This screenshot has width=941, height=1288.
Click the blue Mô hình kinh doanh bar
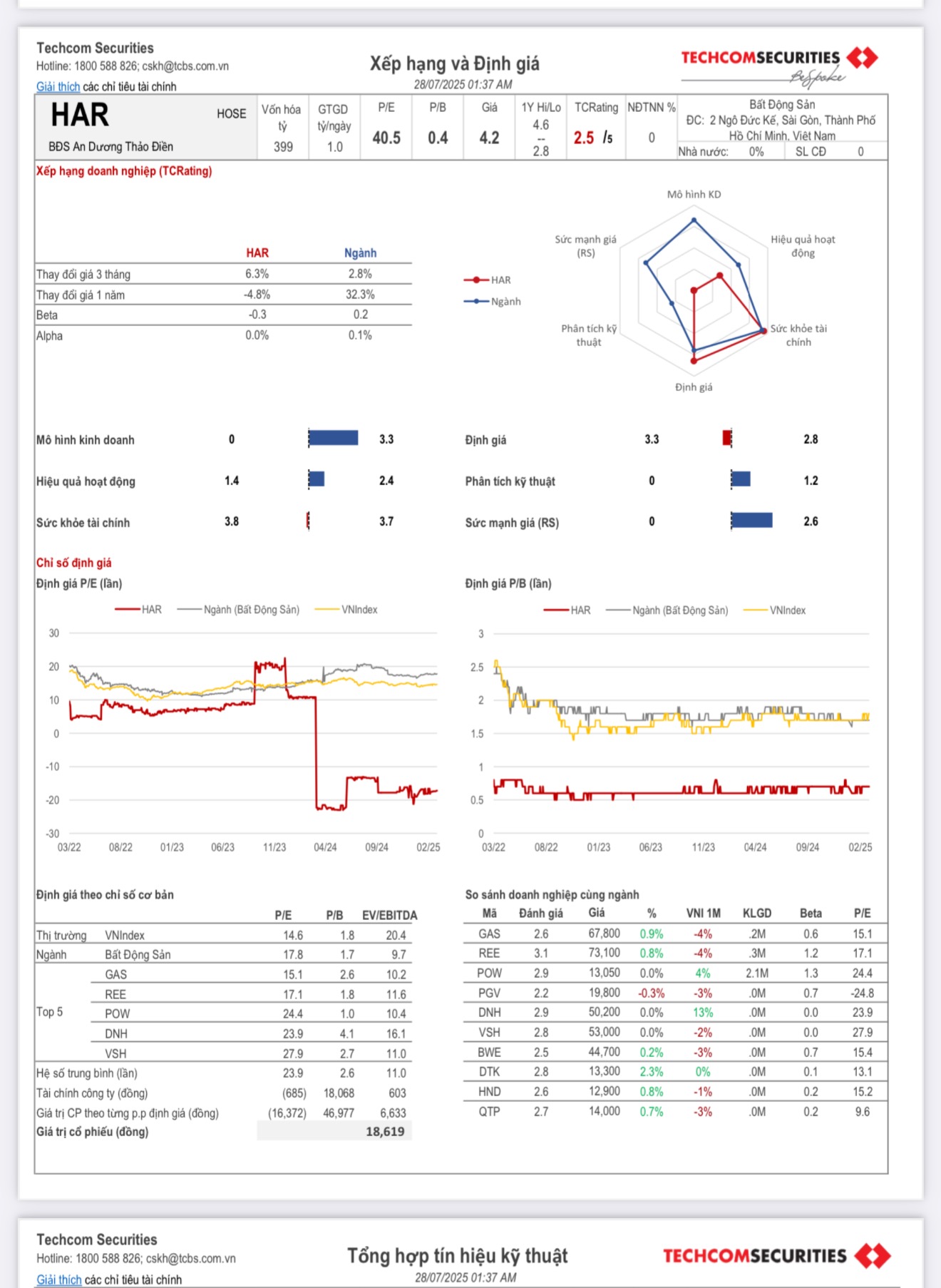(334, 438)
